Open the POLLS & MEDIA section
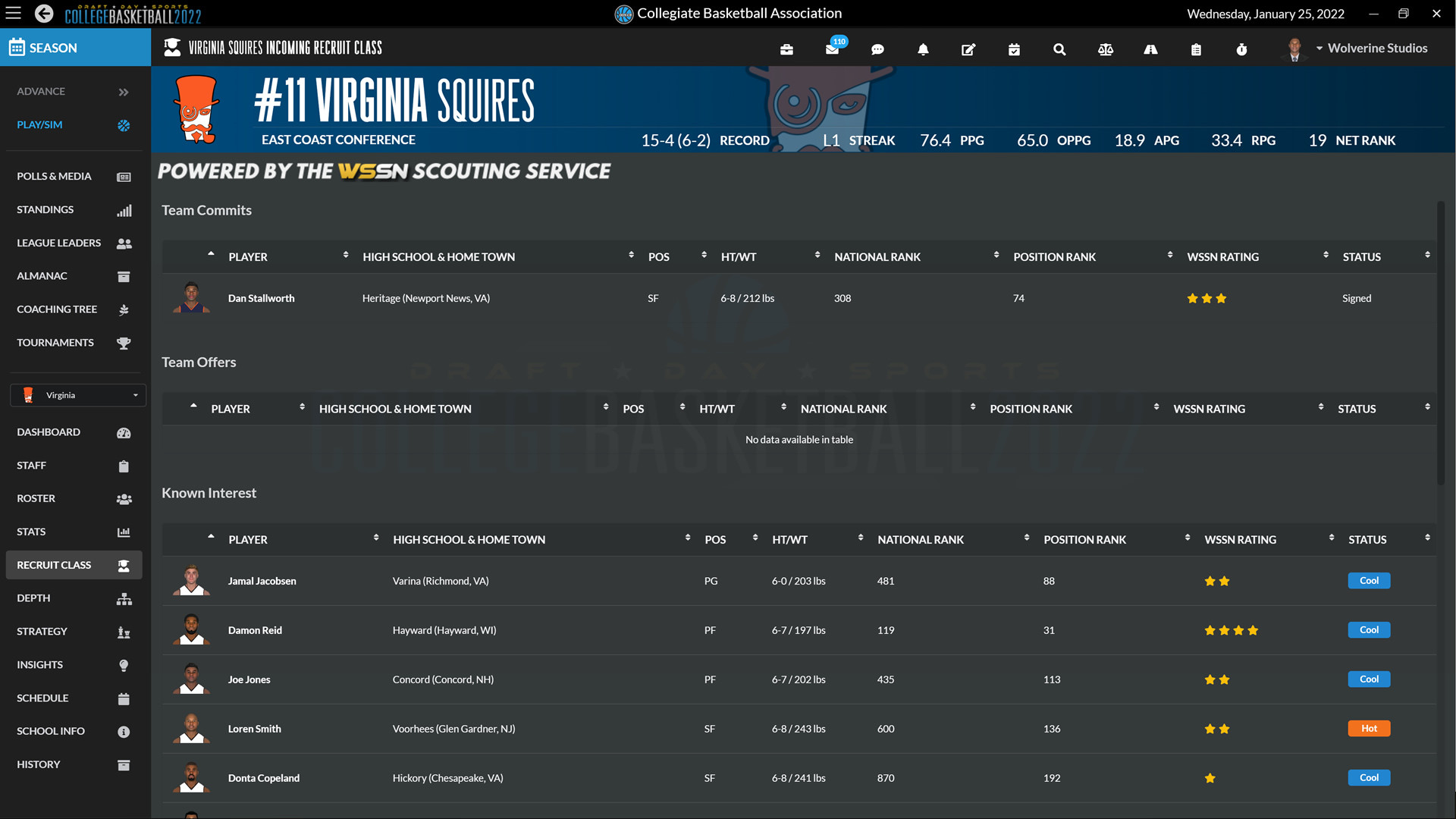This screenshot has height=819, width=1456. click(53, 176)
